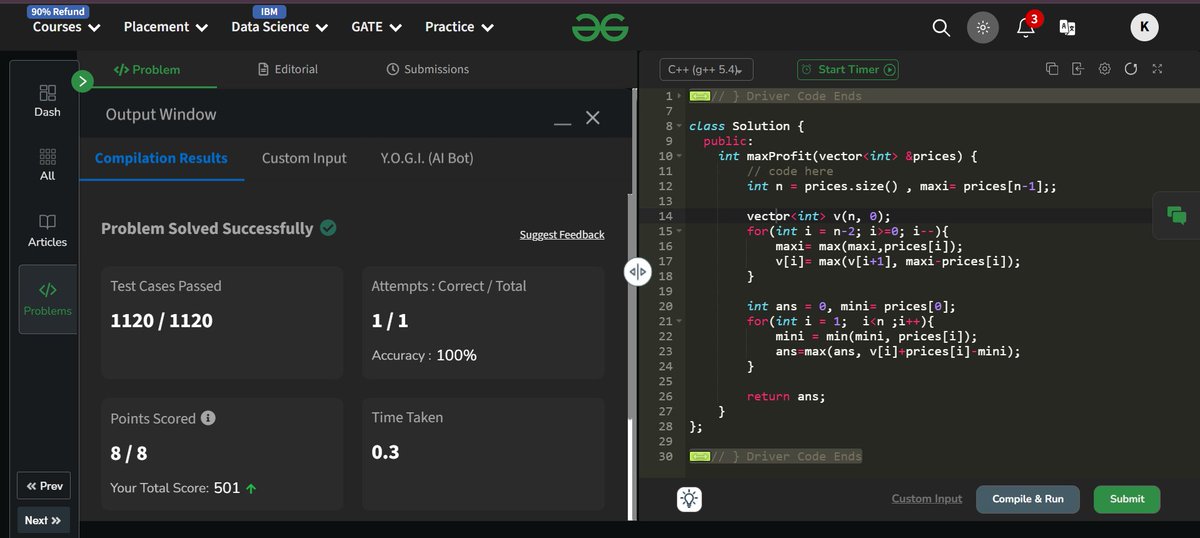Collapse first for loop fold at line 15
1200x538 pixels.
(x=681, y=231)
